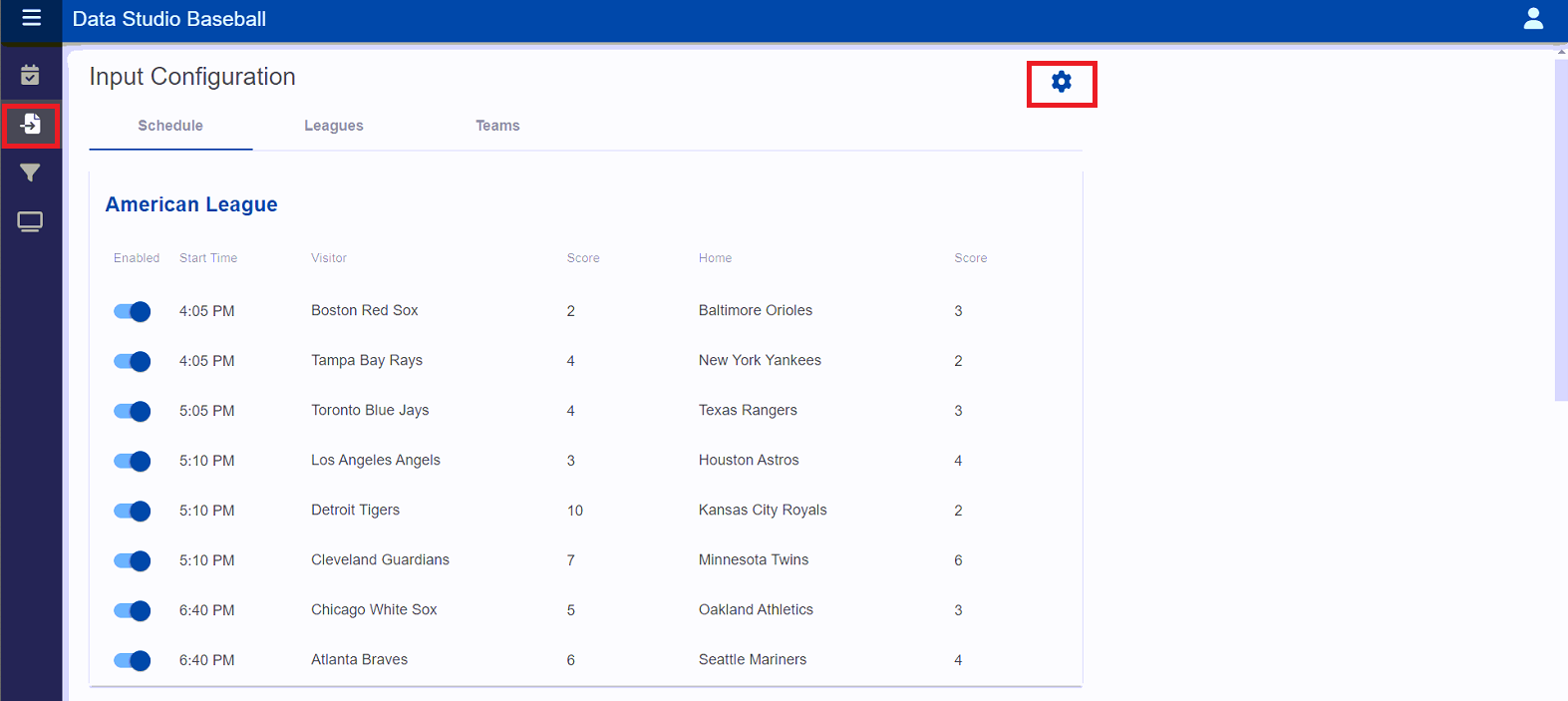1568x701 pixels.
Task: Toggle off the Detroit Tigers game
Action: 132,511
